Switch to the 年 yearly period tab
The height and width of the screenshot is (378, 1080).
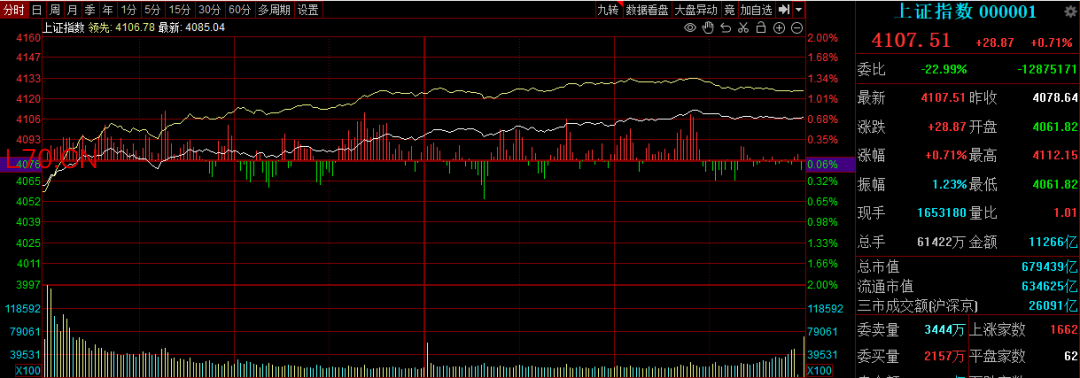108,10
